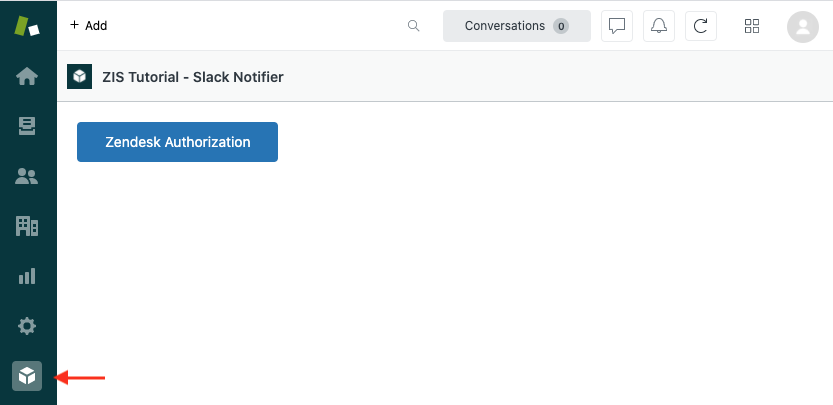Click the Zendesk Authorization button
Image resolution: width=833 pixels, height=405 pixels.
(177, 142)
